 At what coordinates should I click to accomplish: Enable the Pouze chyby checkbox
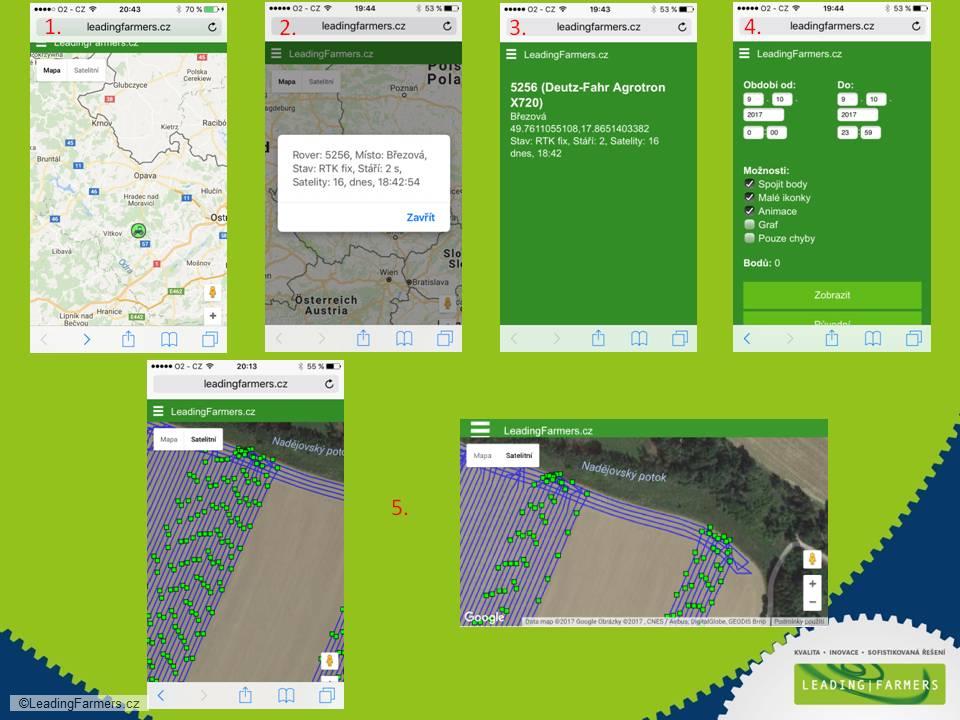[x=749, y=238]
